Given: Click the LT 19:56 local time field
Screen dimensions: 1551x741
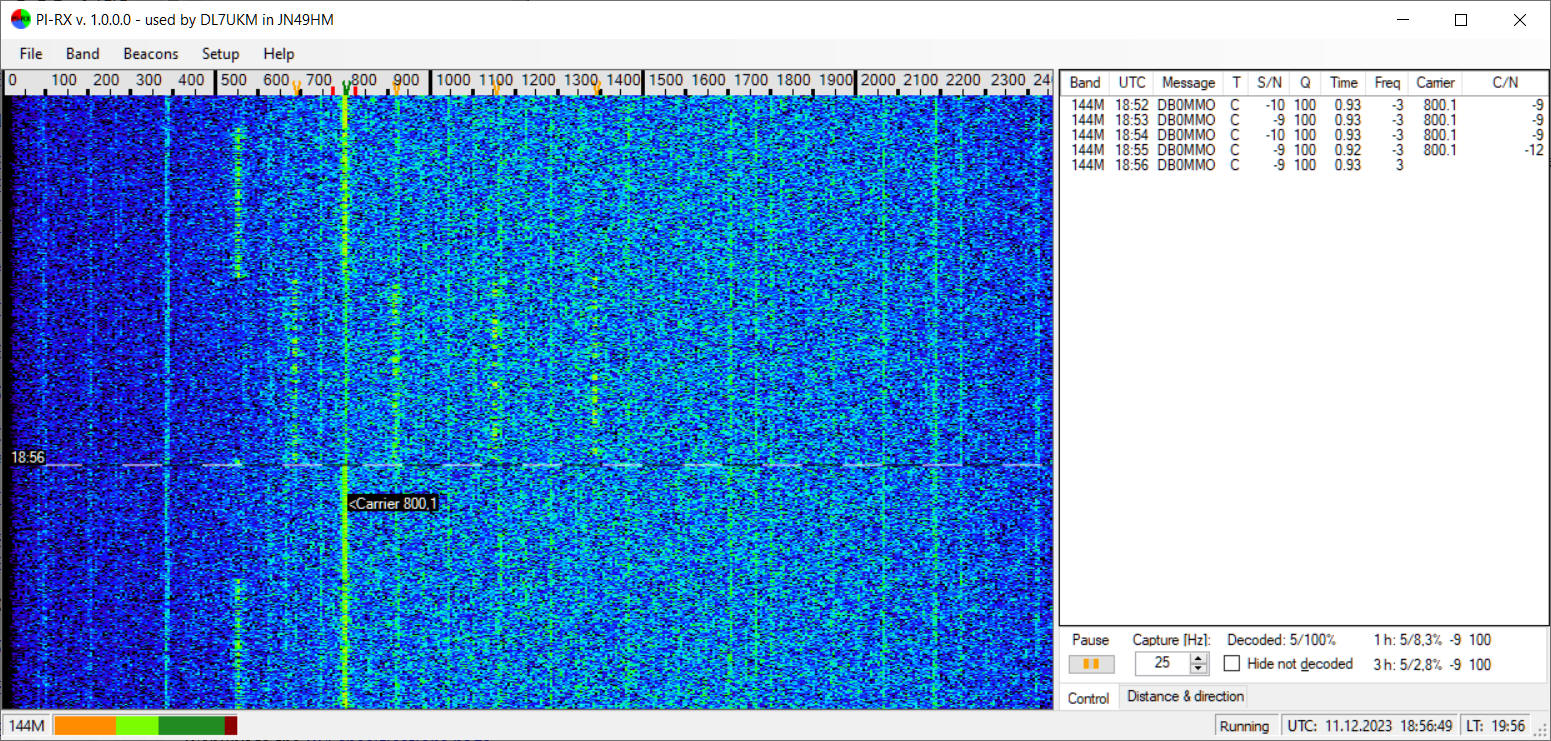Looking at the screenshot, I should 1496,726.
